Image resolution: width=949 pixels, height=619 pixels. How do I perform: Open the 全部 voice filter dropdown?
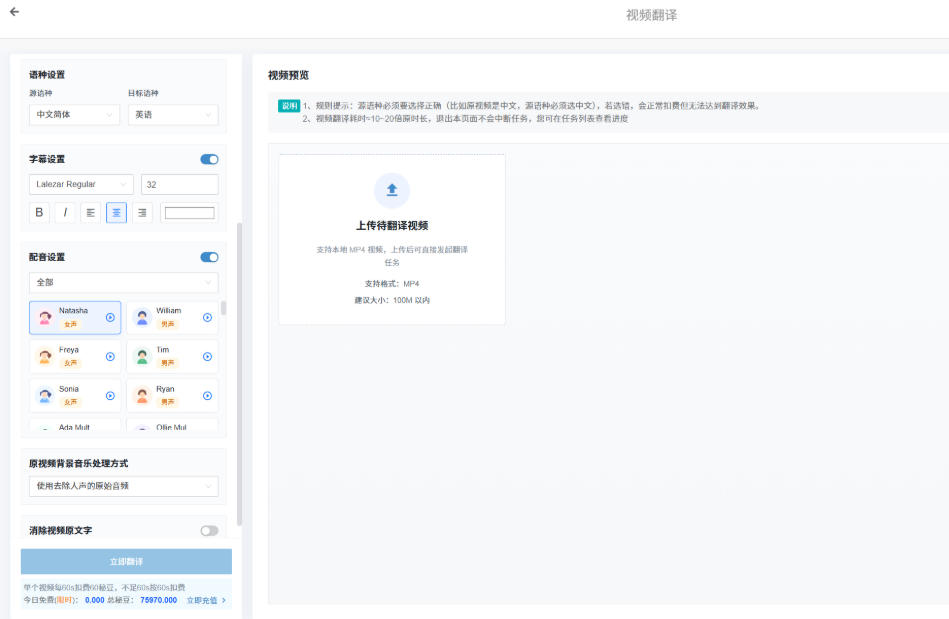(123, 283)
